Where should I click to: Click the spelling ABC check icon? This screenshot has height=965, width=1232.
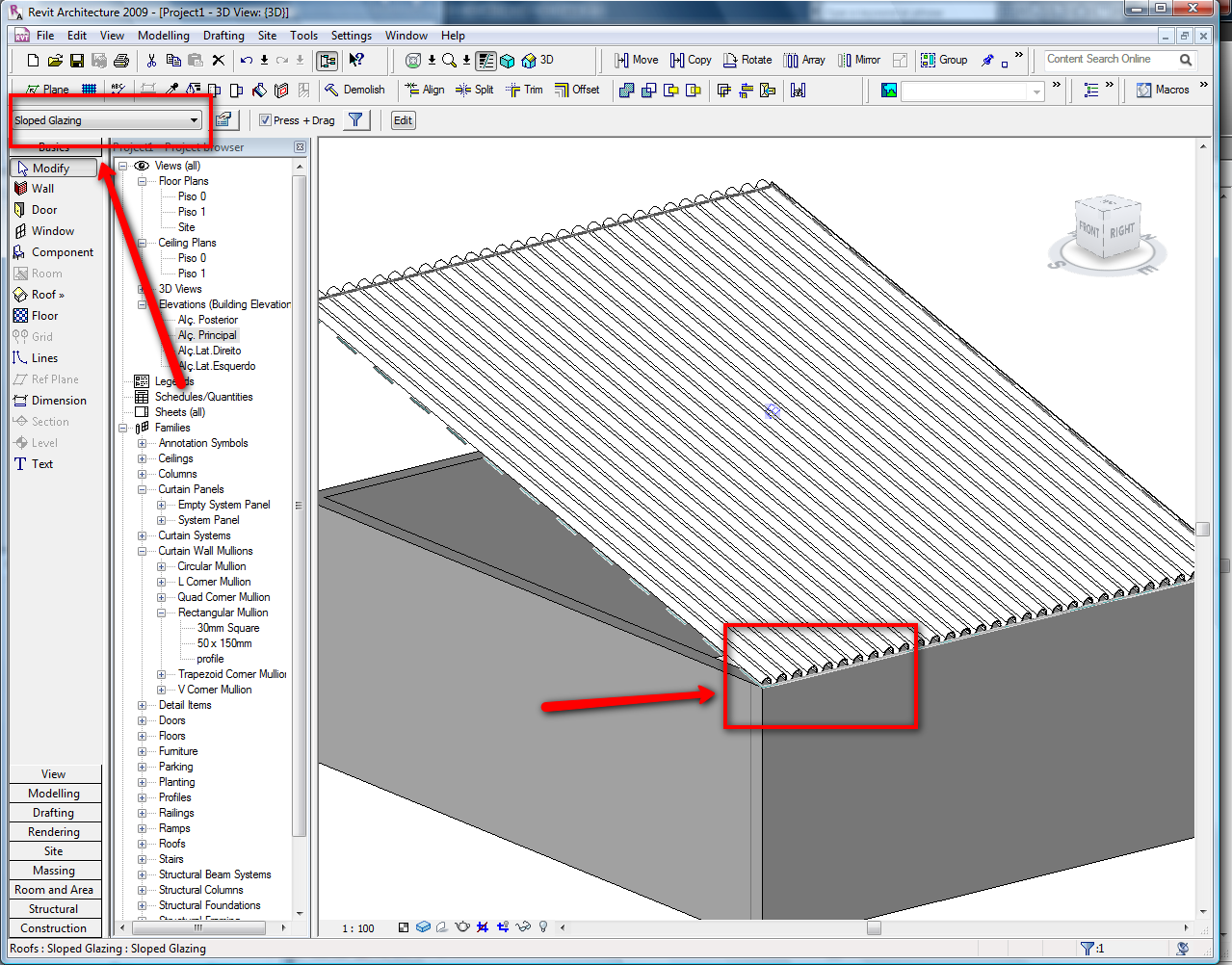[x=118, y=90]
